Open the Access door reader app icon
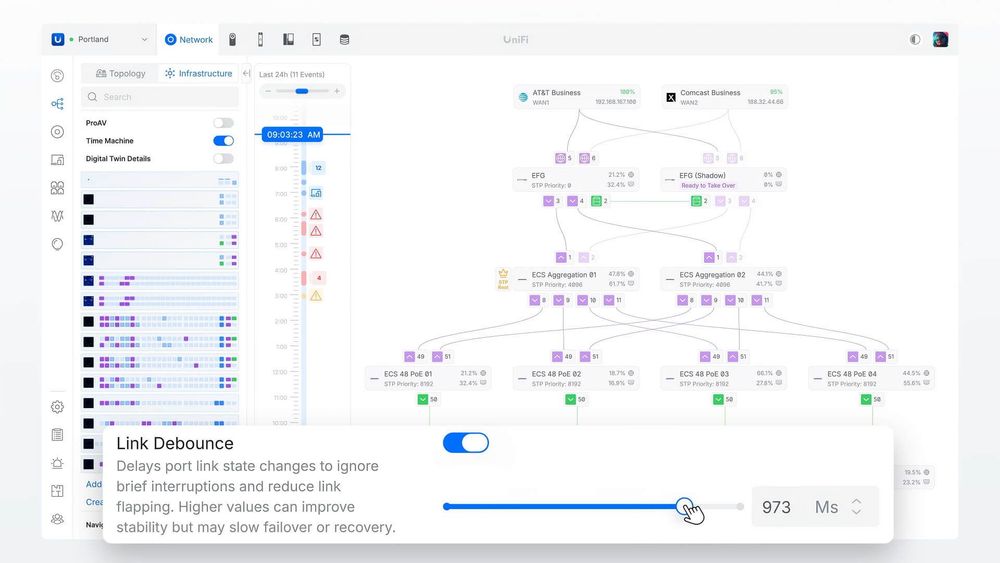Image resolution: width=1000 pixels, height=563 pixels. (x=260, y=40)
